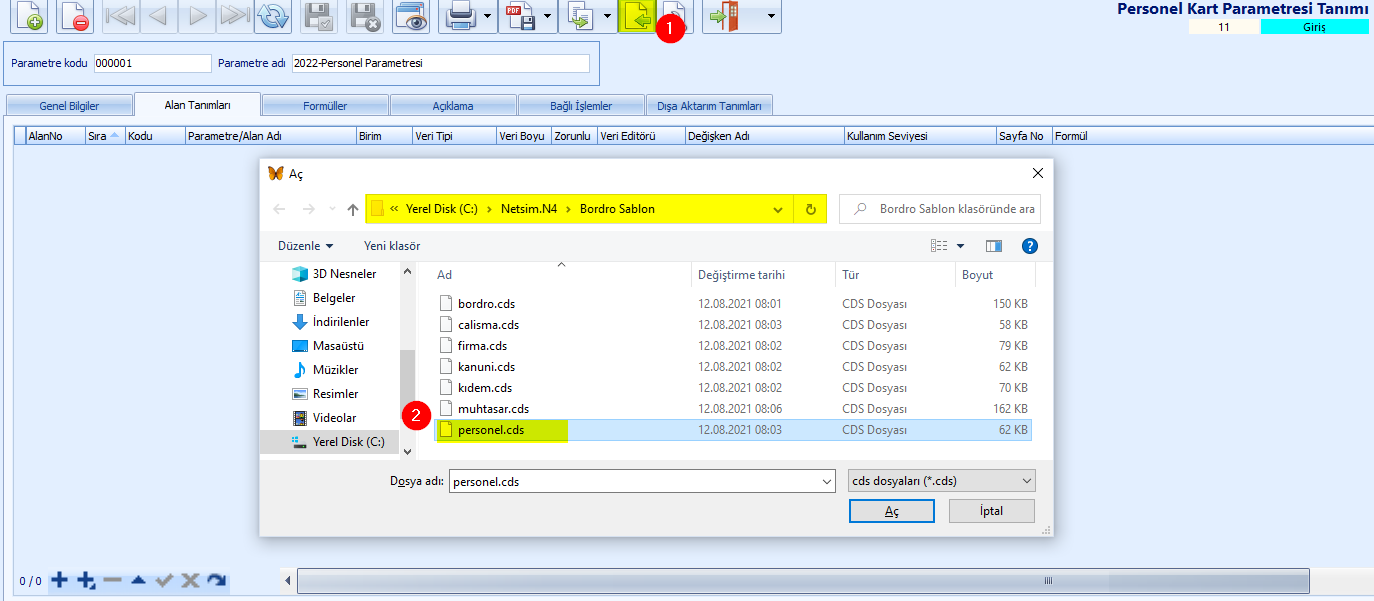The height and width of the screenshot is (601, 1374).
Task: Open the Düzenle dropdown menu
Action: click(x=305, y=246)
